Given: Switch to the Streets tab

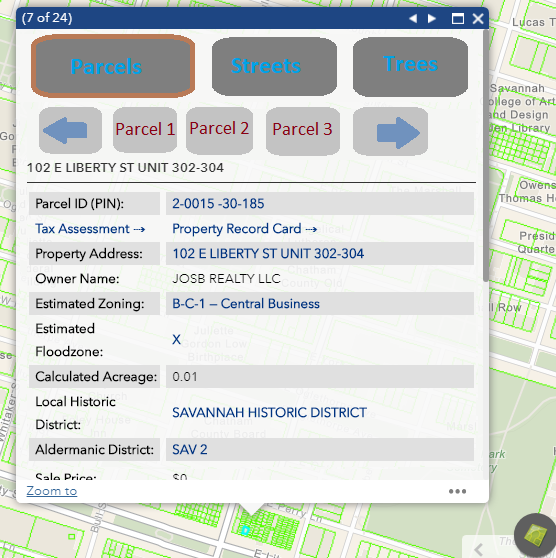Looking at the screenshot, I should pos(274,66).
